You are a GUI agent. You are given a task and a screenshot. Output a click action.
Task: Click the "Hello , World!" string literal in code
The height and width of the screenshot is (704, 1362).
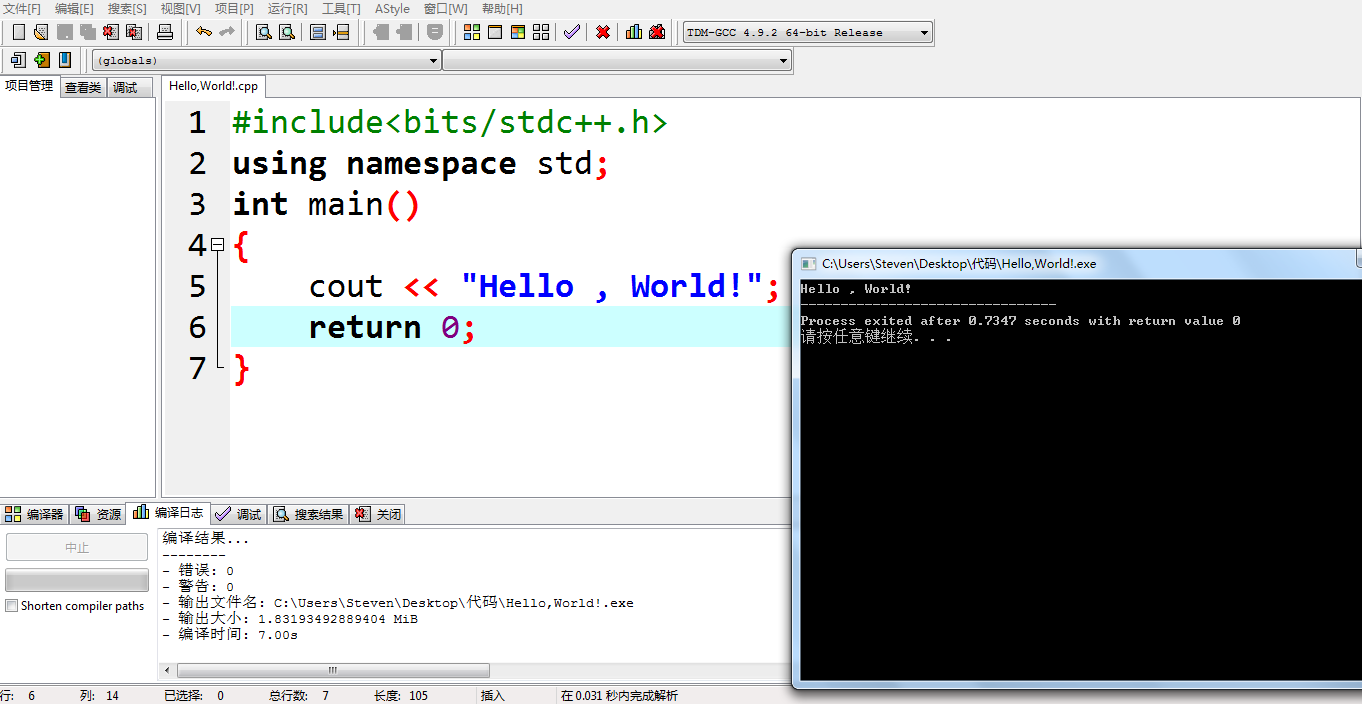click(x=612, y=286)
